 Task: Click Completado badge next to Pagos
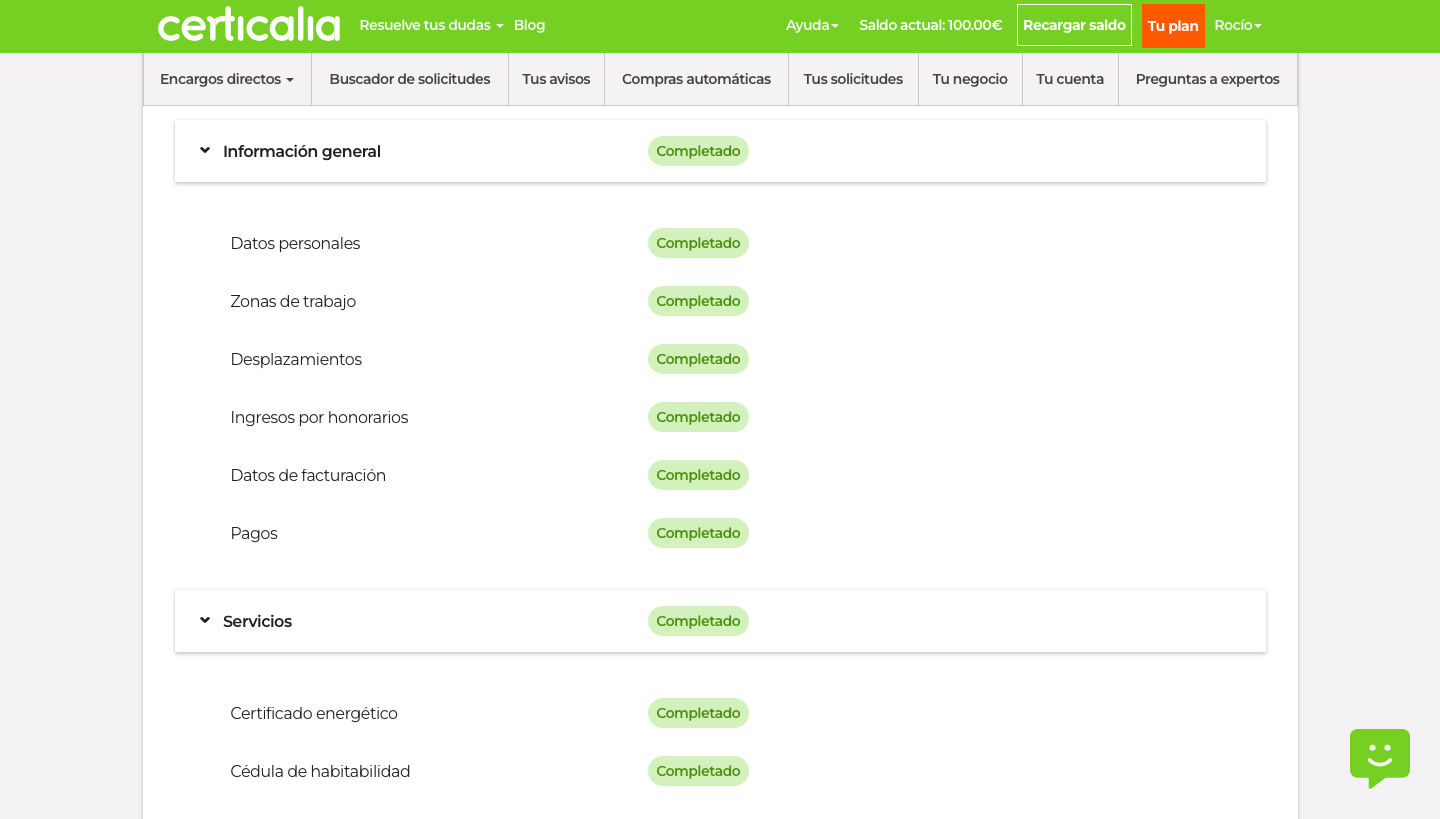pyautogui.click(x=698, y=533)
